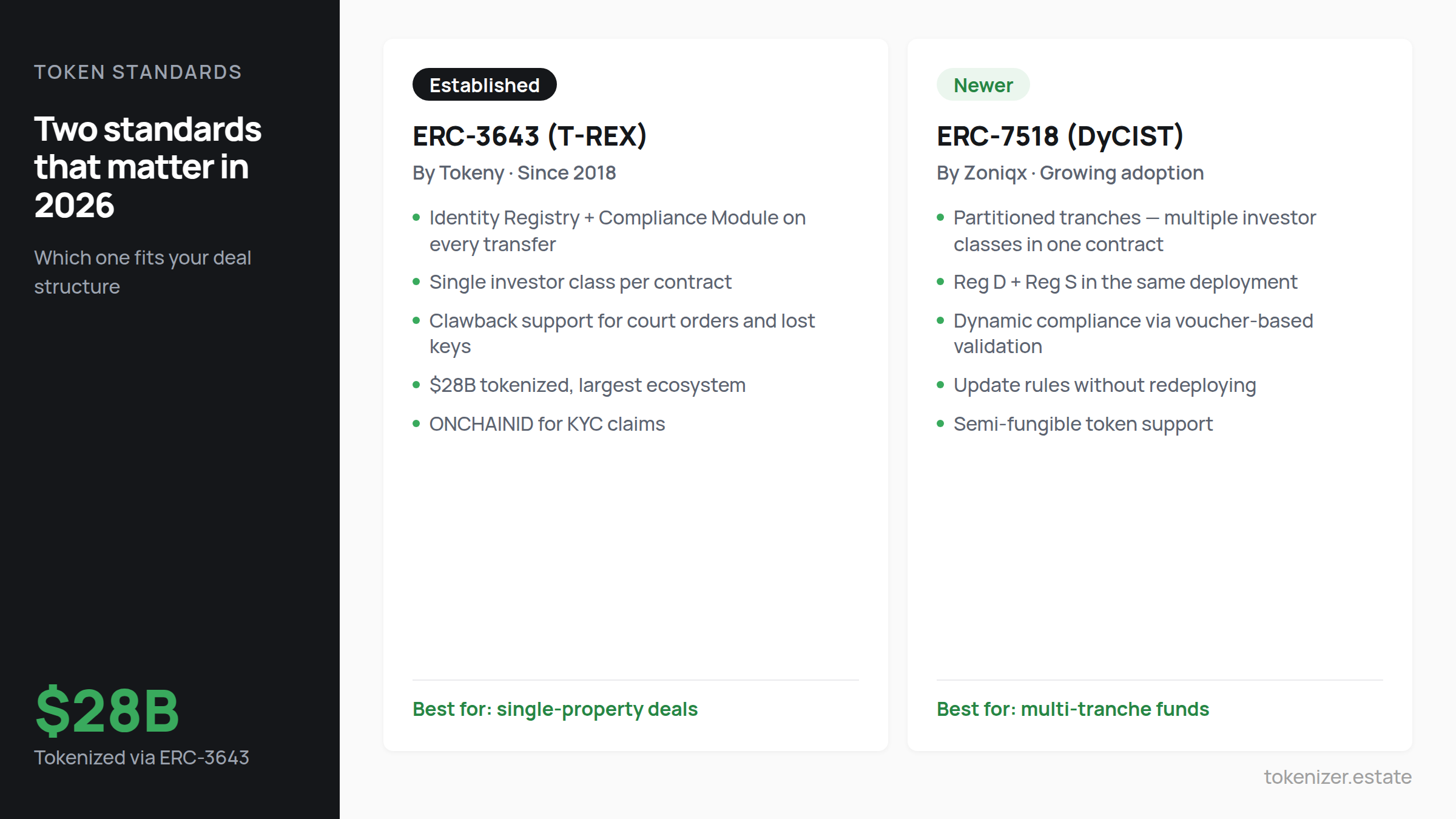Select the "TOKEN STANDARDS" section label
Viewport: 1456px width, 819px height.
(138, 72)
